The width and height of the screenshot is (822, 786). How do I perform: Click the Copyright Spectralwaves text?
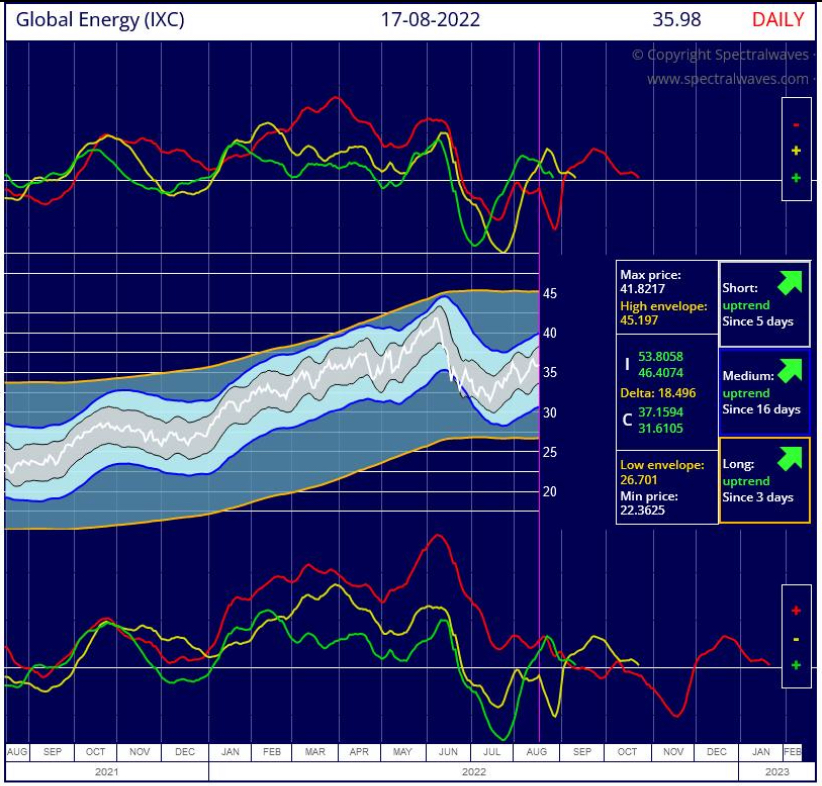720,55
